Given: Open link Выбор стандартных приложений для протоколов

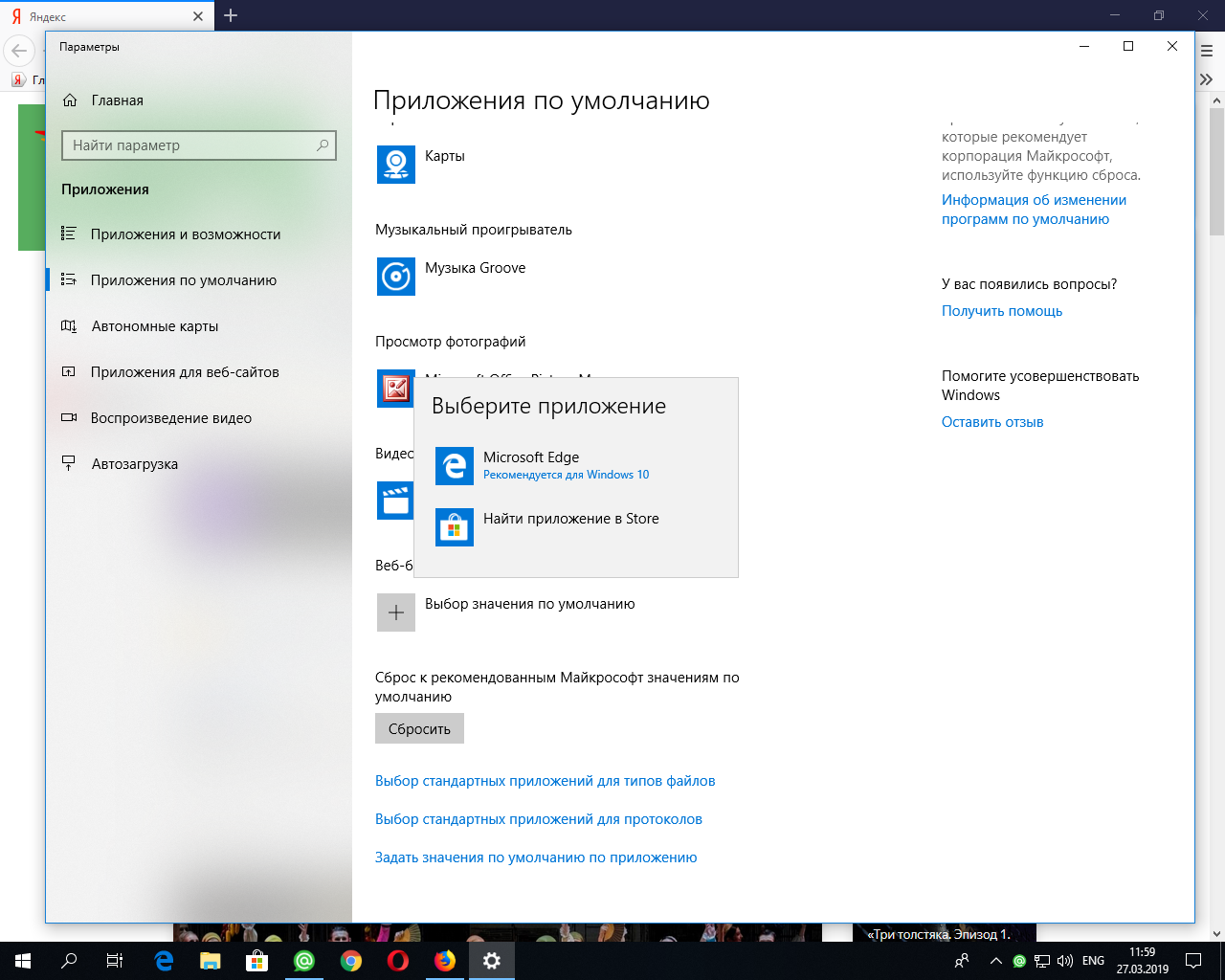Looking at the screenshot, I should pos(539,819).
